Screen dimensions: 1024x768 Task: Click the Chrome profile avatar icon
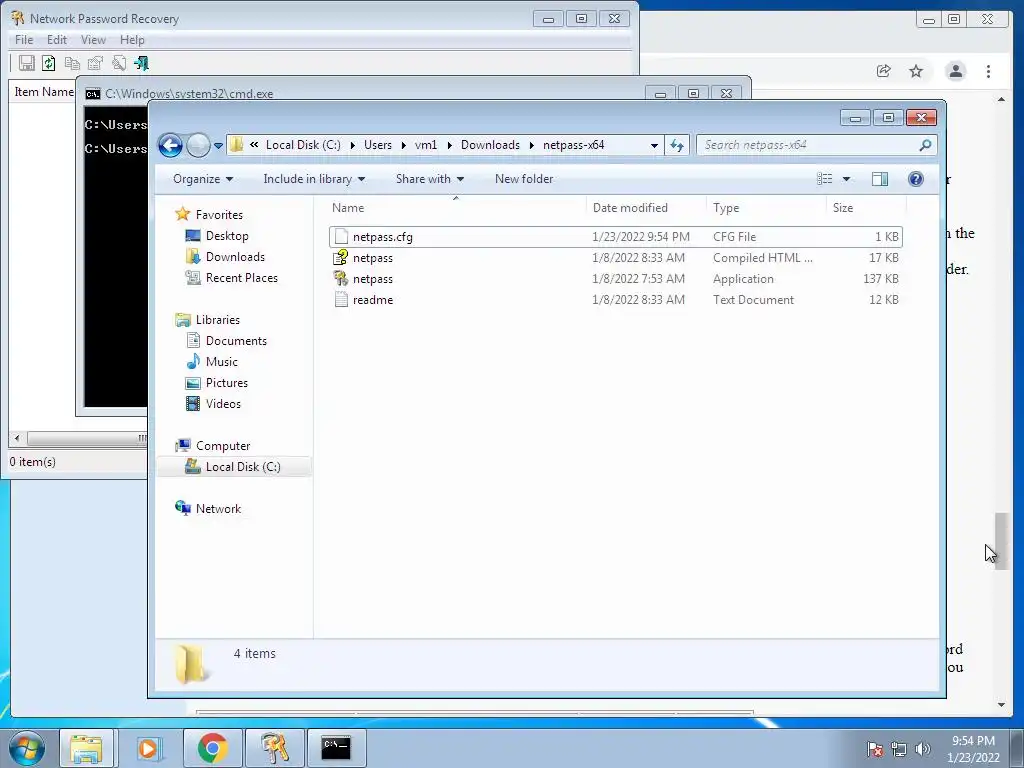955,71
